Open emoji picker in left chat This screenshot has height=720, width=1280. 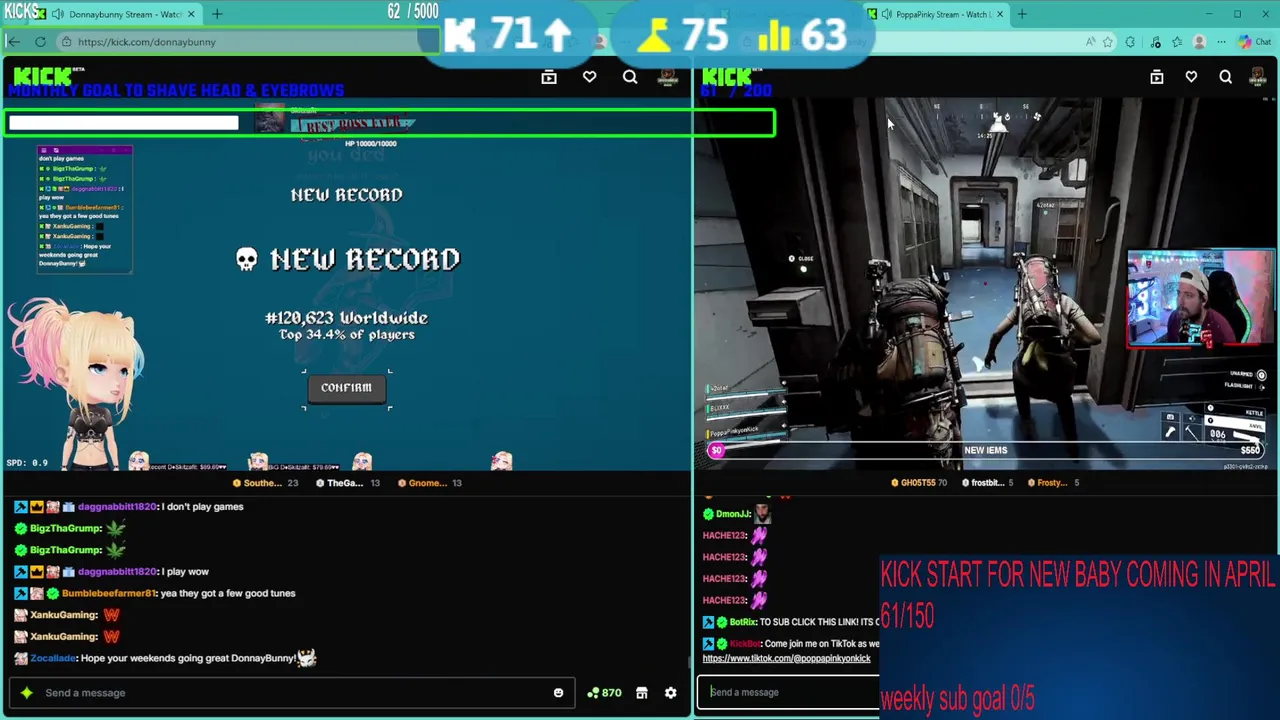coord(558,693)
